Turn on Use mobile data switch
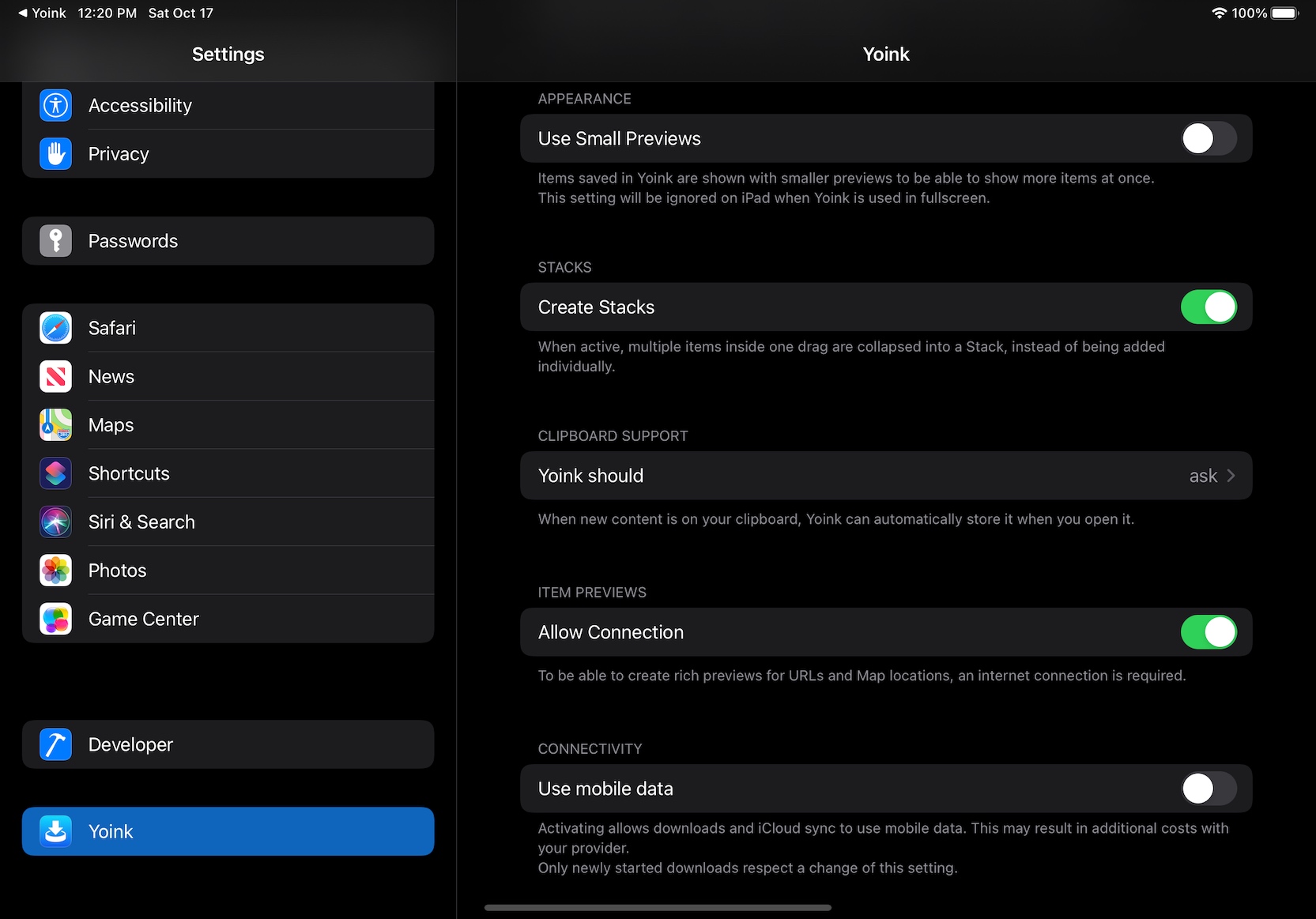The height and width of the screenshot is (919, 1316). coord(1208,789)
